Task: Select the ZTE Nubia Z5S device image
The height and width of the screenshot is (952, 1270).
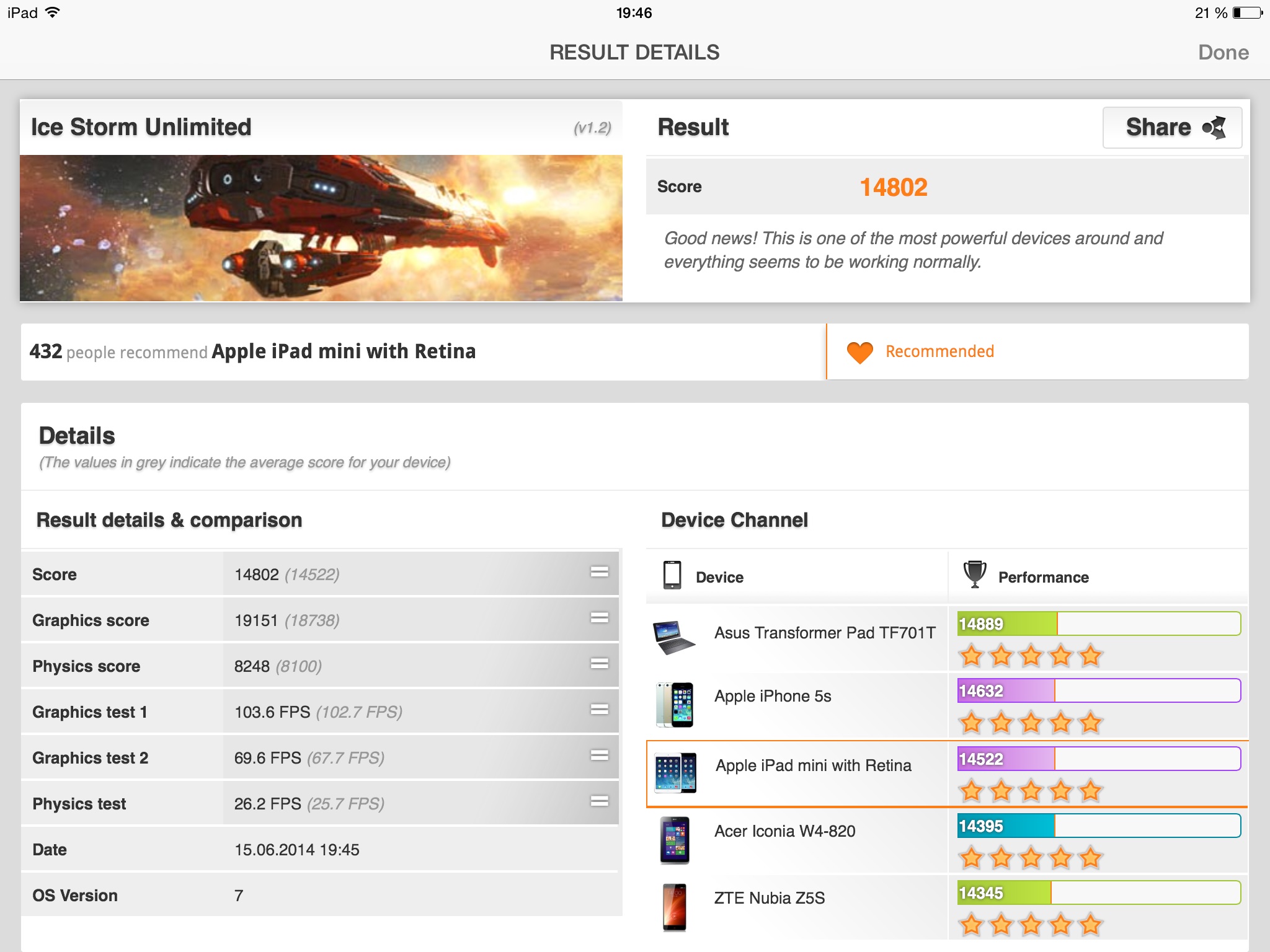Action: click(674, 907)
